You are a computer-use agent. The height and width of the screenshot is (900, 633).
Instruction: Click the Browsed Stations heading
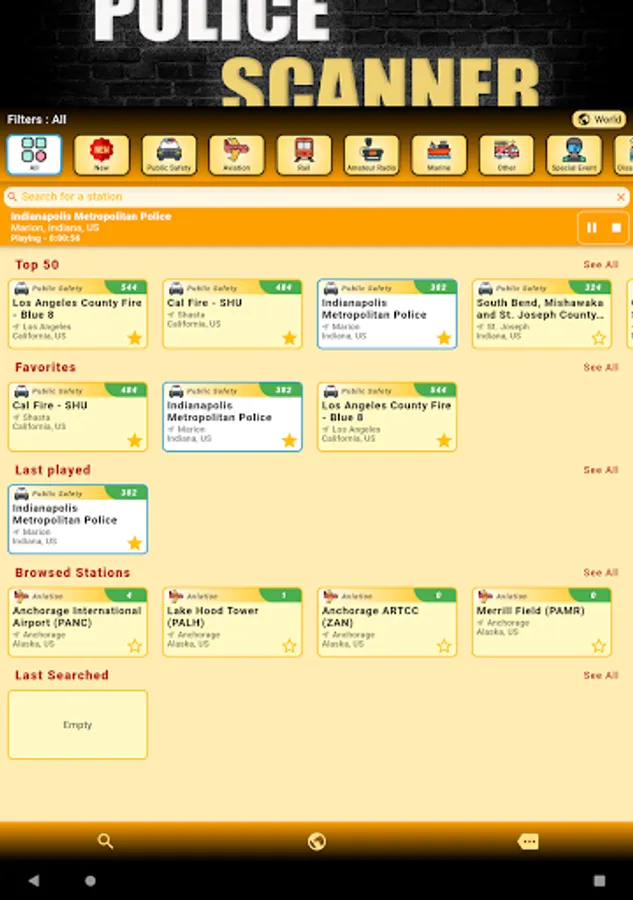(72, 573)
